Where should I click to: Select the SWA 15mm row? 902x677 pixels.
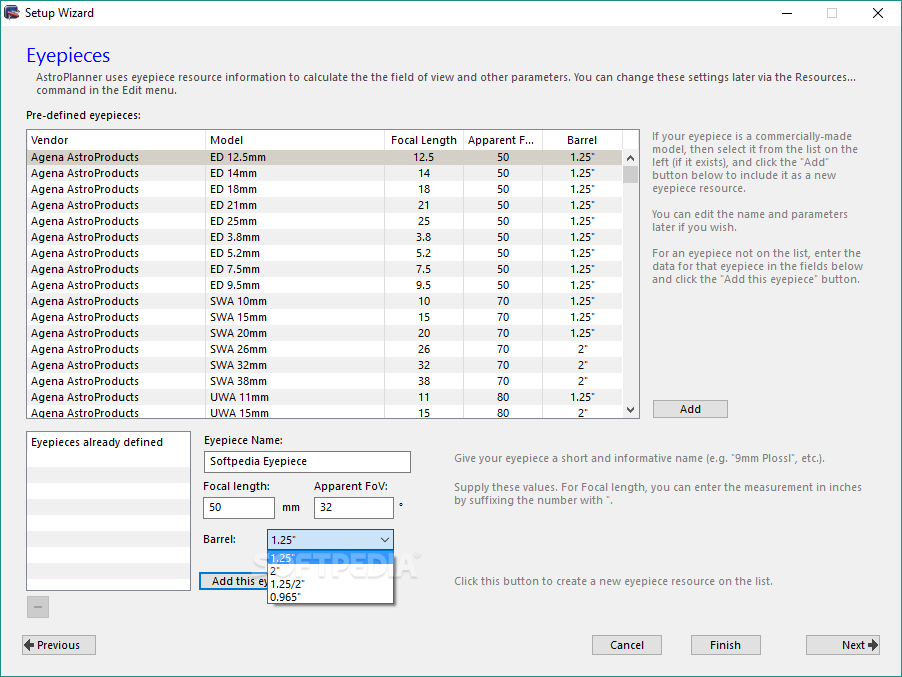coord(324,318)
